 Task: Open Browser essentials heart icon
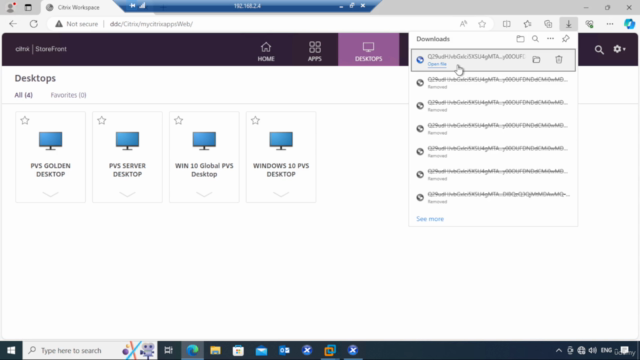[x=589, y=24]
